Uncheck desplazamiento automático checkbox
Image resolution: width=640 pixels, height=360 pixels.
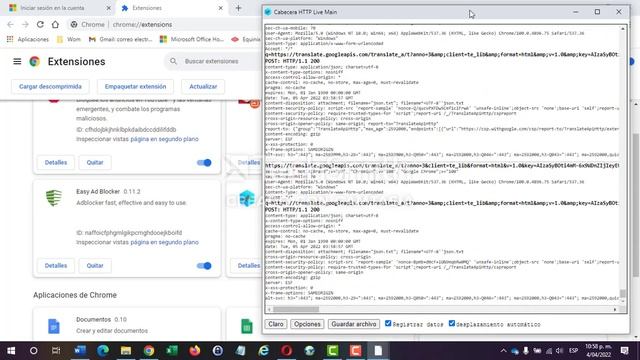pos(451,323)
